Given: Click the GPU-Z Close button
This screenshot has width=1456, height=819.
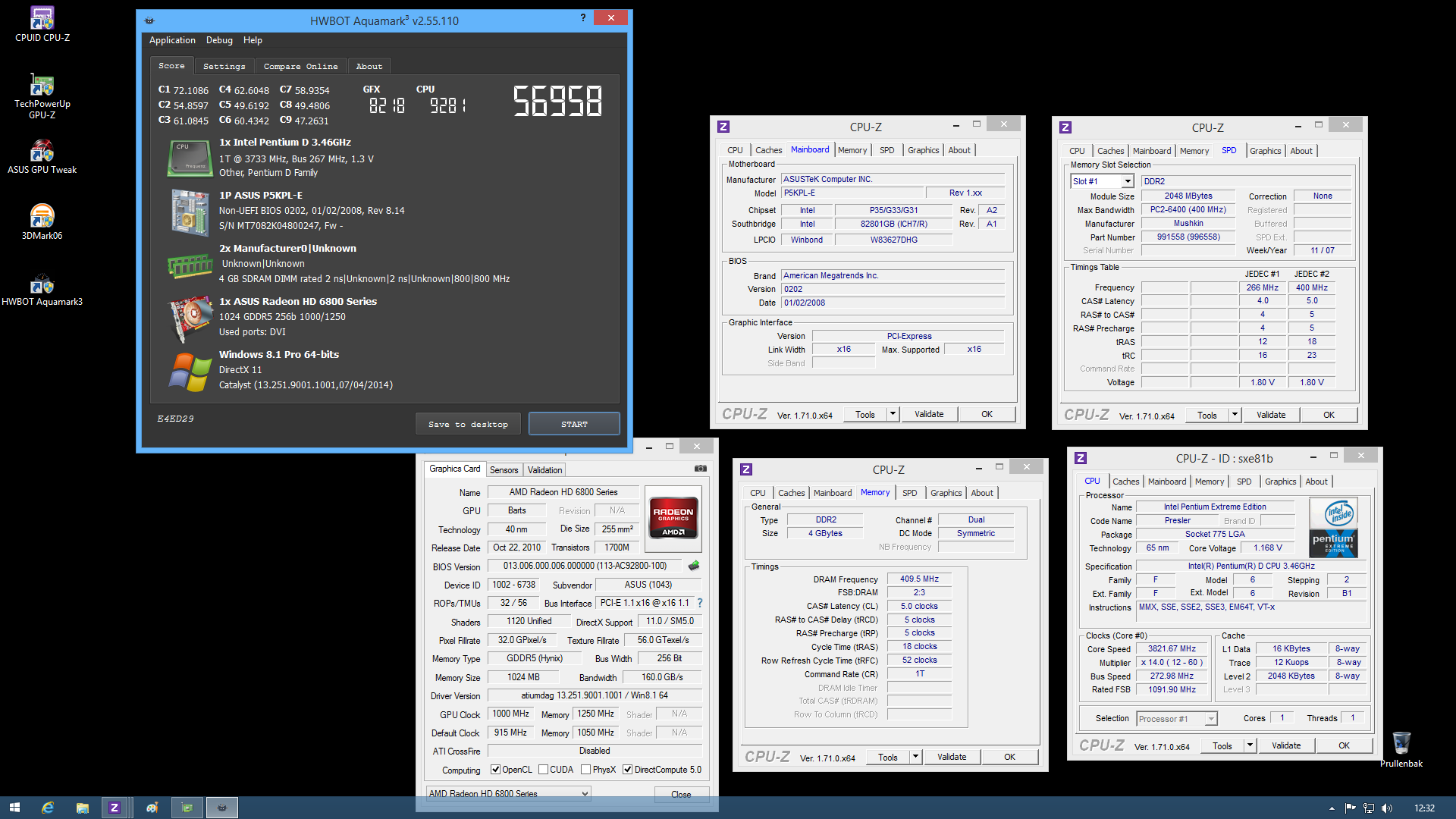Looking at the screenshot, I should coord(681,794).
